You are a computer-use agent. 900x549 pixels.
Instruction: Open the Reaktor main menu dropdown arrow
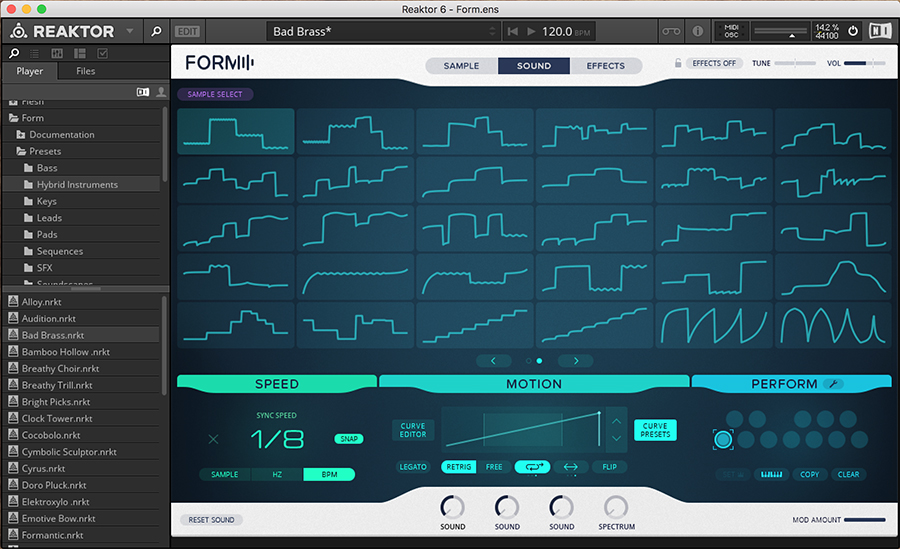[x=130, y=31]
